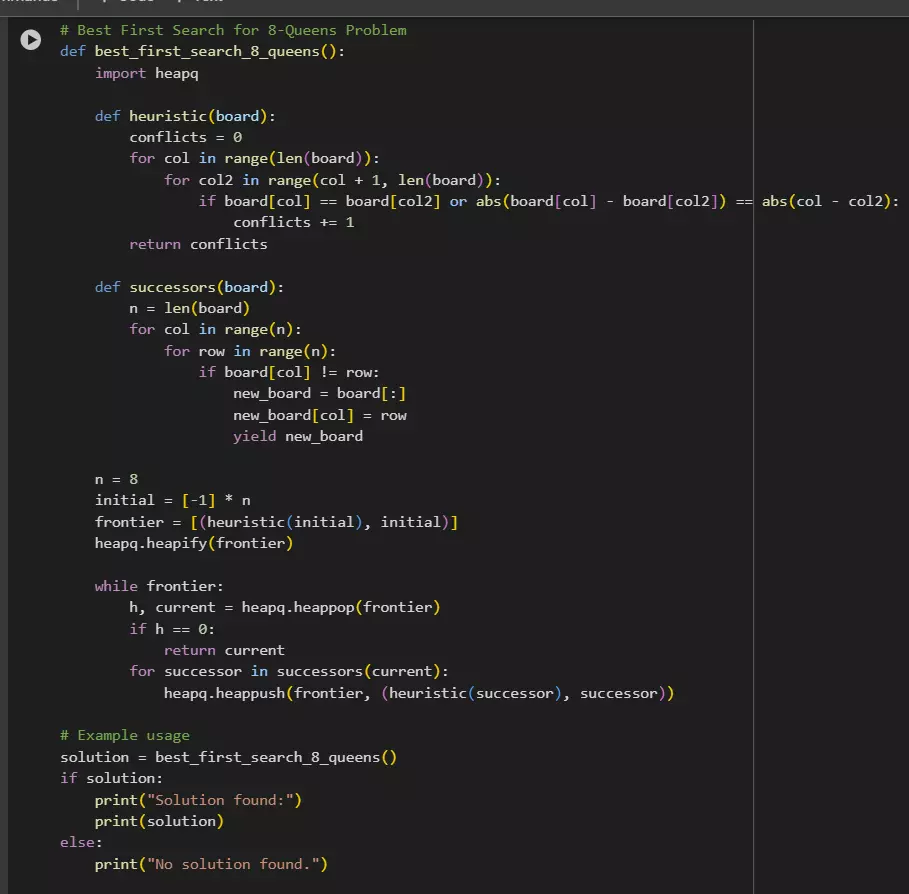
Task: Click the 'conflicts = 0' line
Action: pos(186,137)
